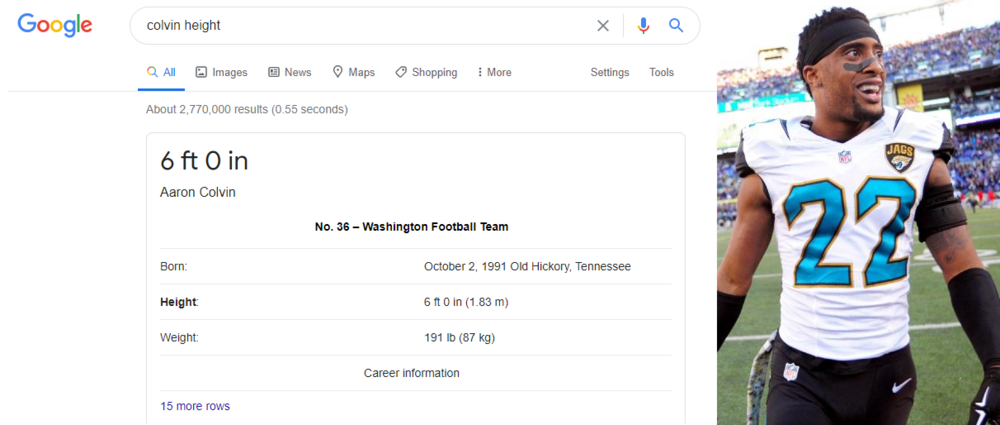
Task: Click the Shopping tag icon
Action: coord(401,72)
